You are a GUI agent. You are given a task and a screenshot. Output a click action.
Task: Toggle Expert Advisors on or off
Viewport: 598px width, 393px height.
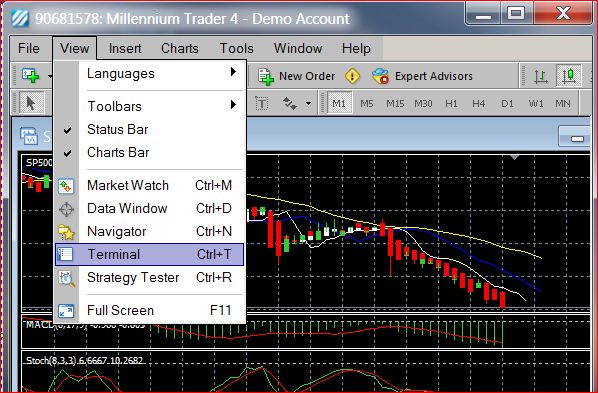[422, 76]
